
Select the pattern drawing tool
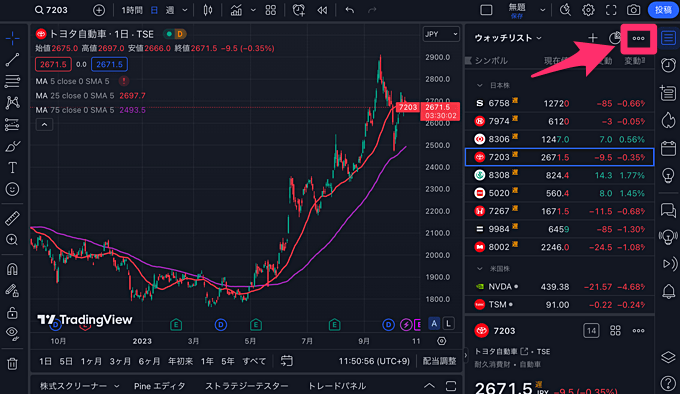click(x=12, y=102)
